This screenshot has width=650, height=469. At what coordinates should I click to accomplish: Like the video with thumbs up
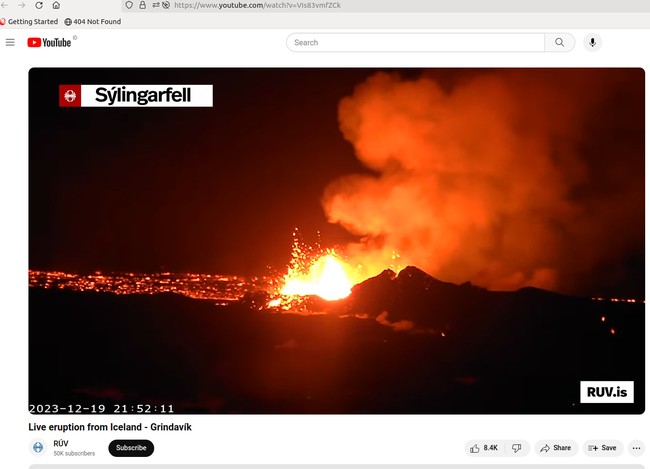(x=485, y=448)
